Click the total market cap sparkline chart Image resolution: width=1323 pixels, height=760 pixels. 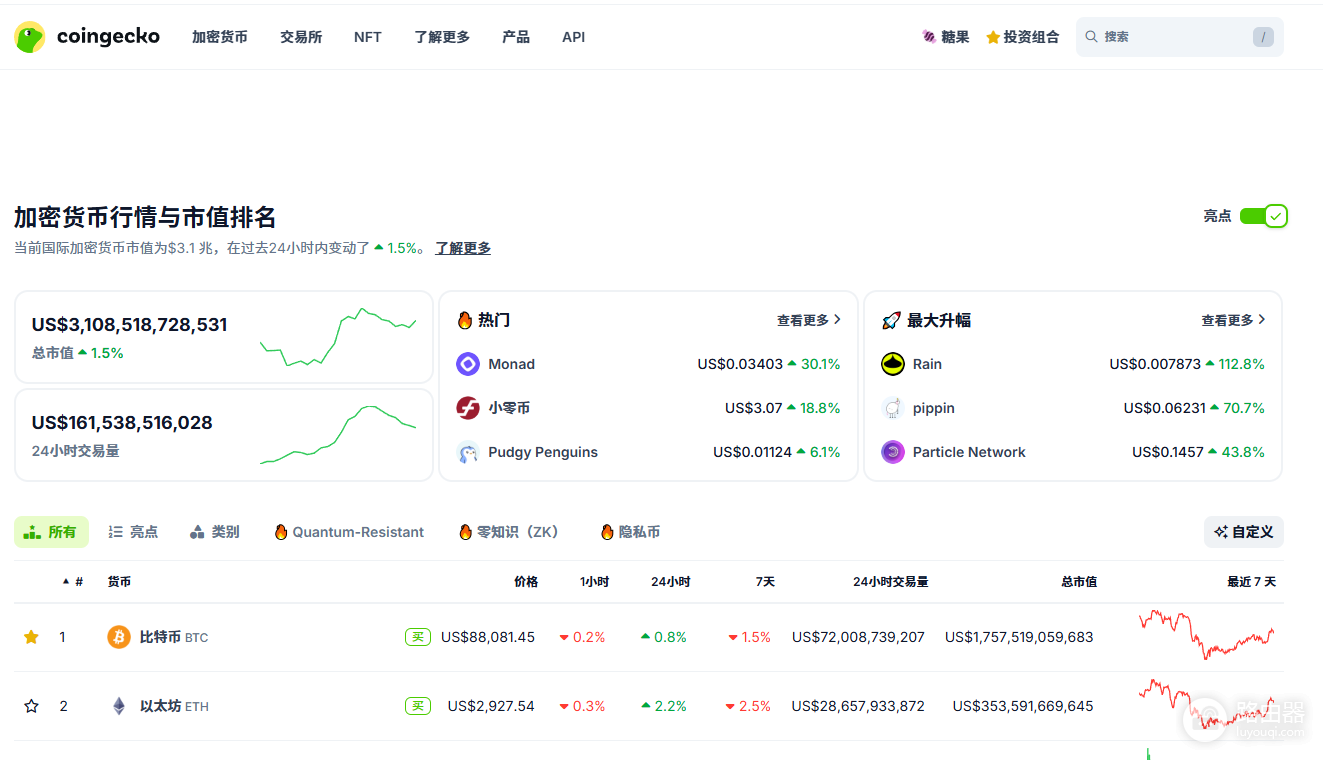(338, 337)
